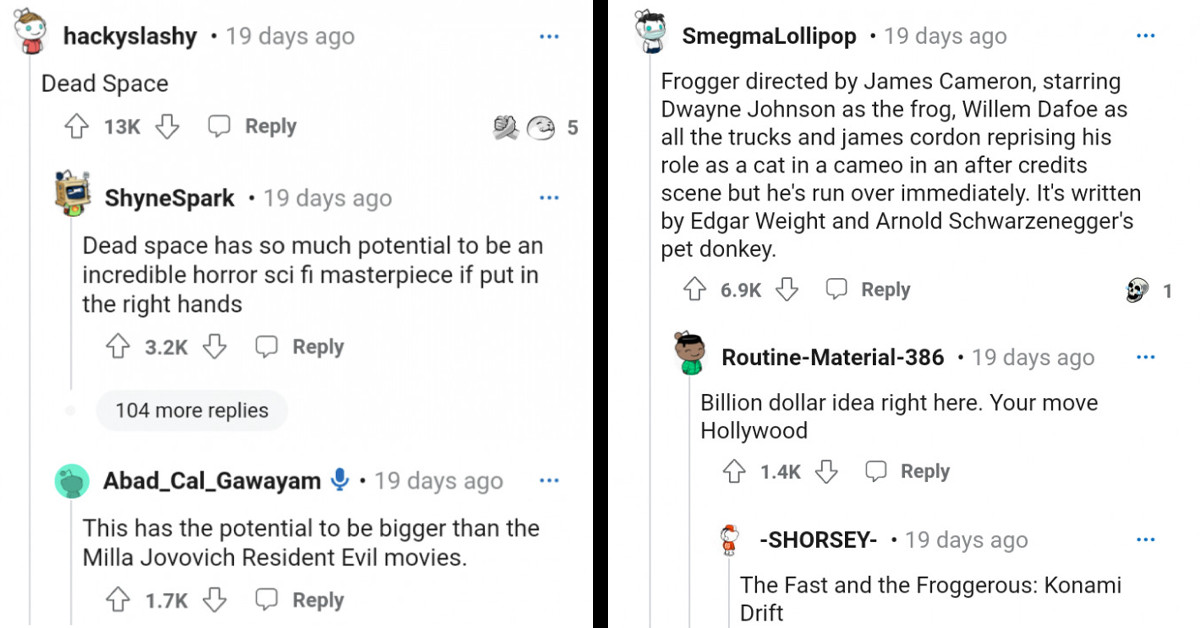Screen dimensions: 1200x628
Task: Upvote ShyneSpark's comment
Action: (118, 347)
